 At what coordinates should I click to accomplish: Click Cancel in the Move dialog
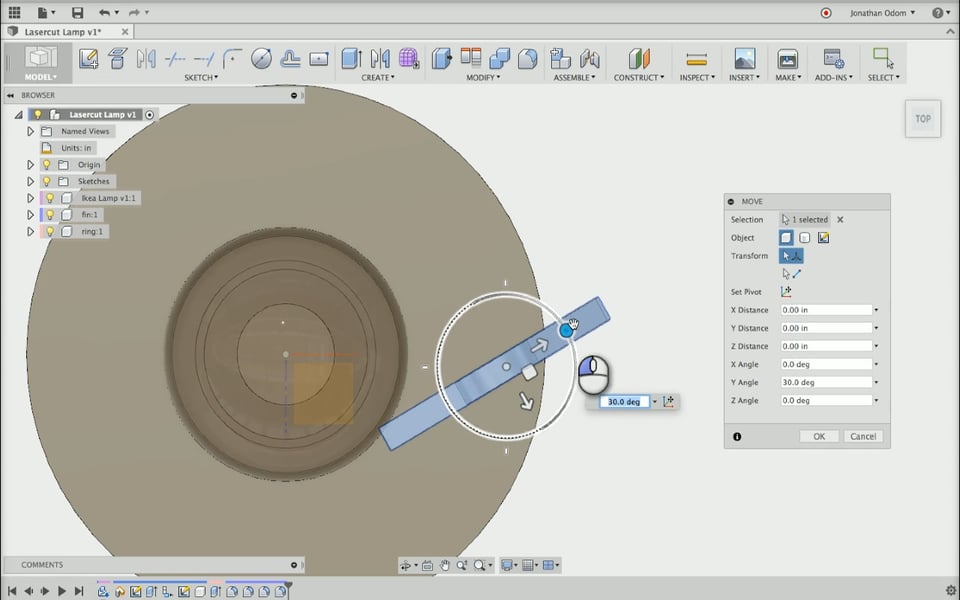(x=863, y=437)
